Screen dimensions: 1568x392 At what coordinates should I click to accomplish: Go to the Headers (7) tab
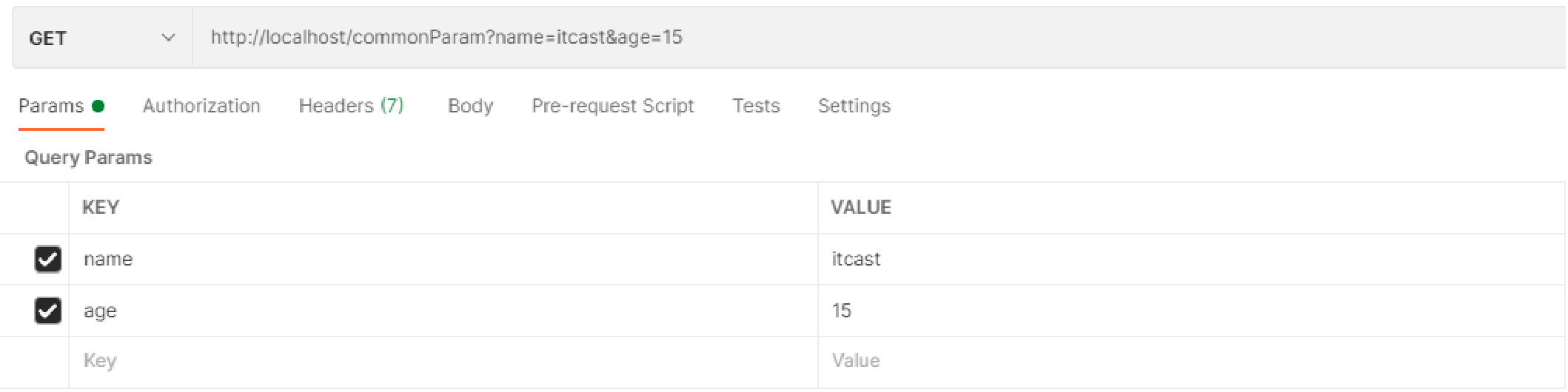(x=351, y=107)
